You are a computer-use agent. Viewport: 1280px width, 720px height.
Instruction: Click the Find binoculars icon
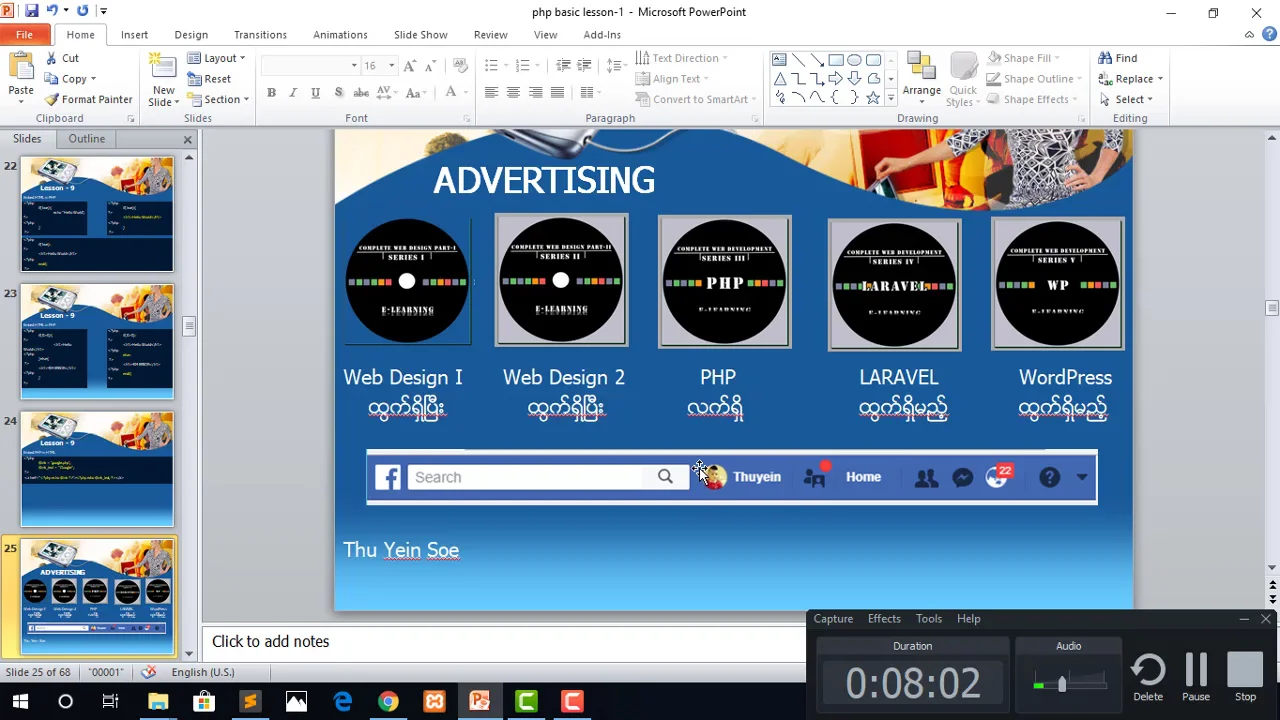tap(1104, 58)
